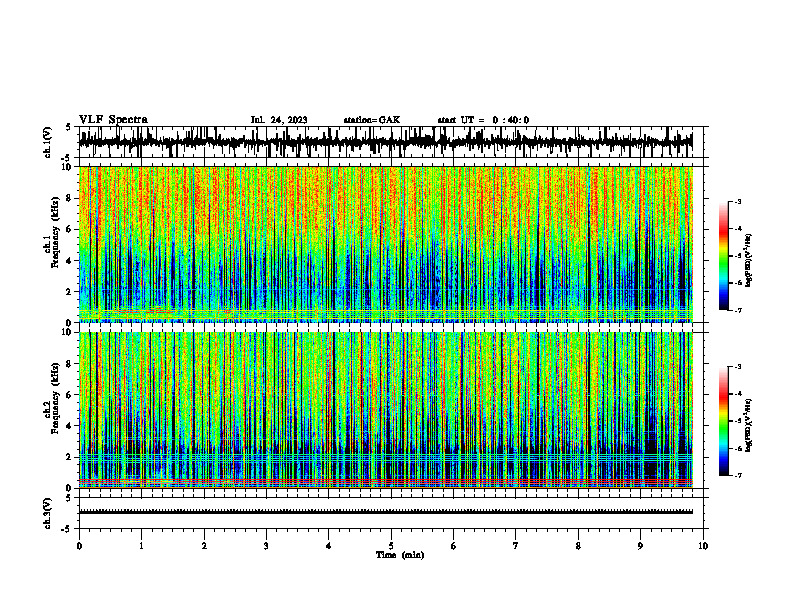Click the date label Jul. 24, 2023

coord(279,120)
